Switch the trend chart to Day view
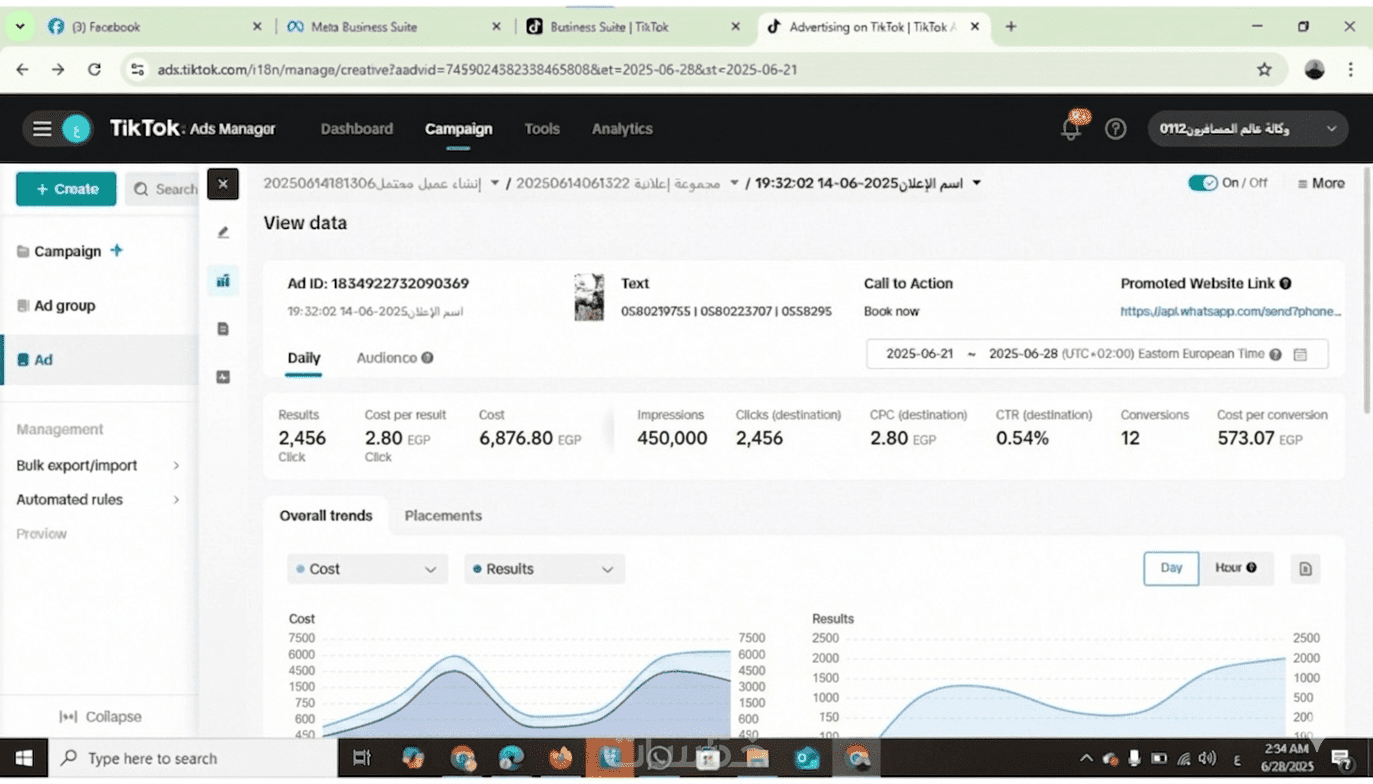 point(1171,568)
